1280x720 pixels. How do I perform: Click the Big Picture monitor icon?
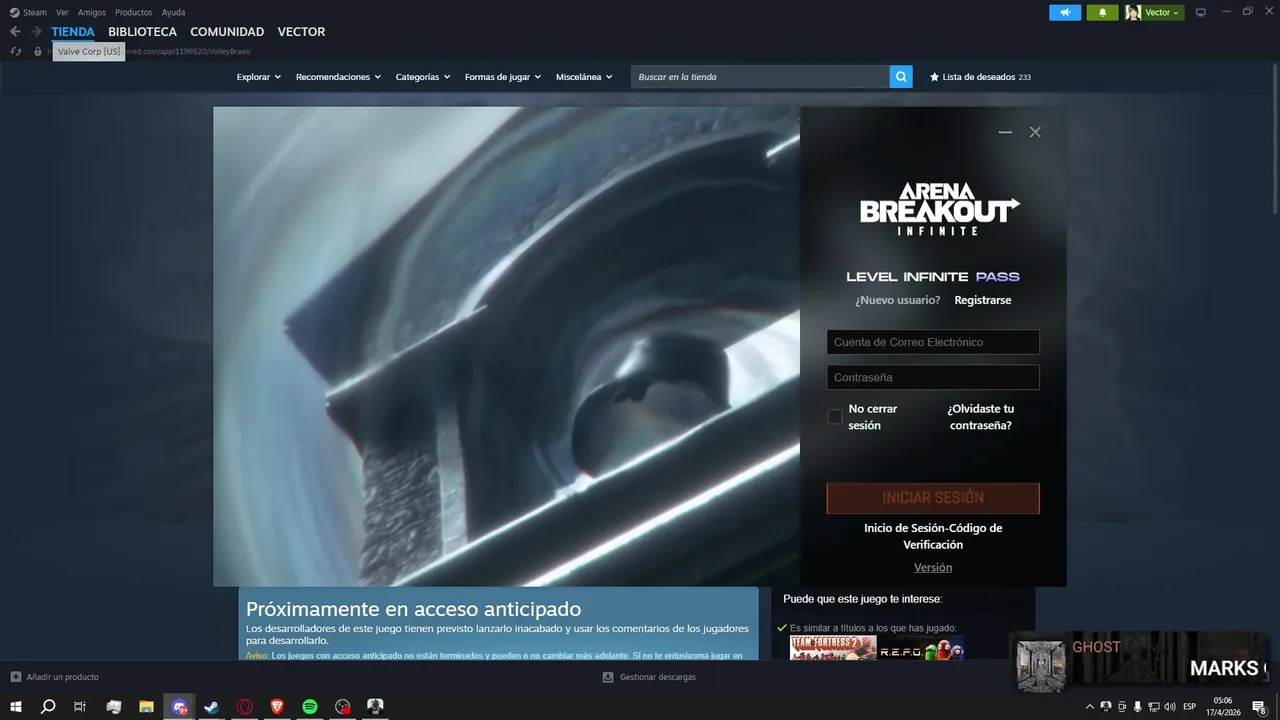[x=1201, y=12]
